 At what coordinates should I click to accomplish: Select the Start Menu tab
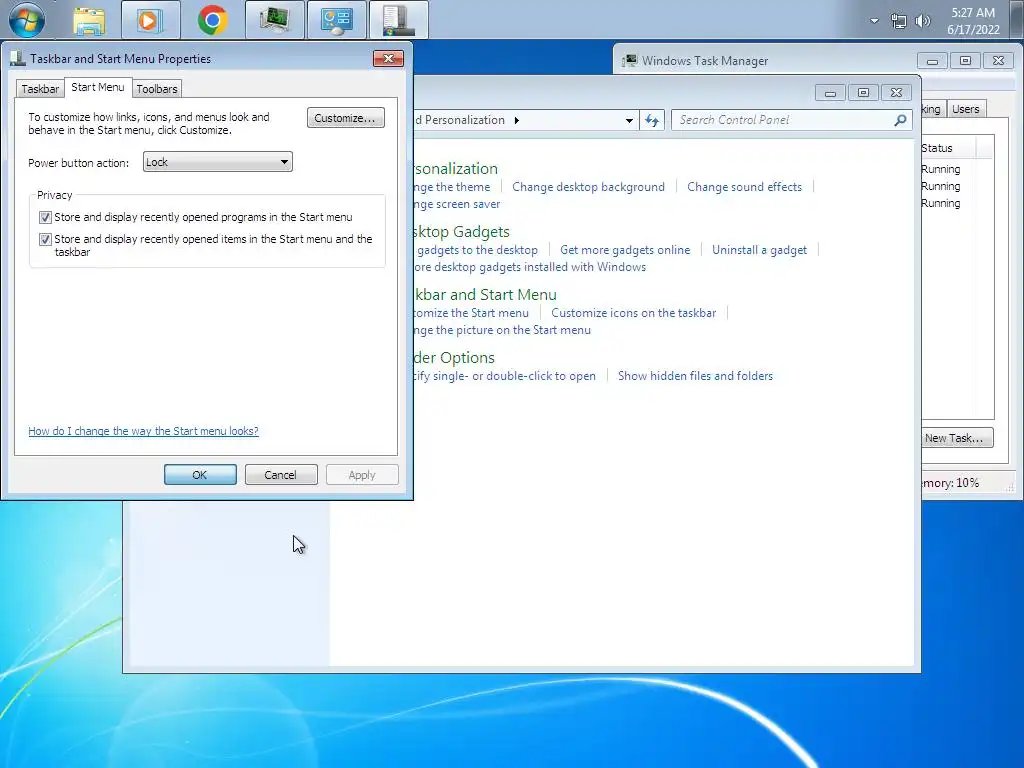(x=98, y=87)
